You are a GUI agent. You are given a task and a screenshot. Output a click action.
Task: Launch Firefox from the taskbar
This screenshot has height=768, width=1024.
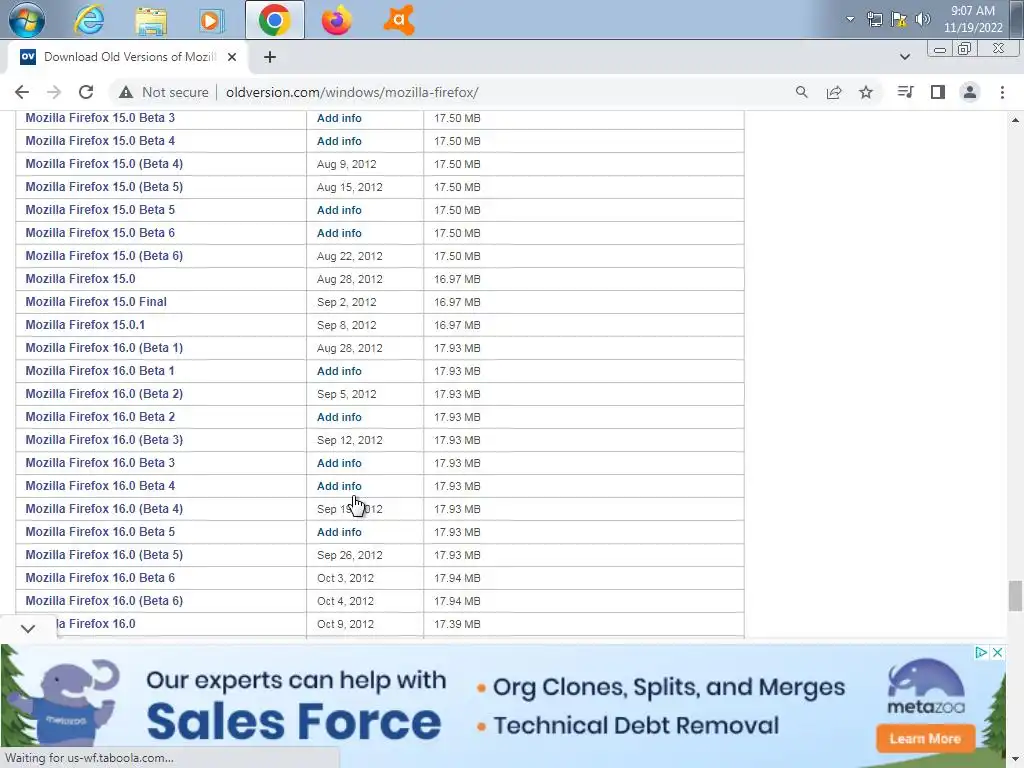coord(336,20)
